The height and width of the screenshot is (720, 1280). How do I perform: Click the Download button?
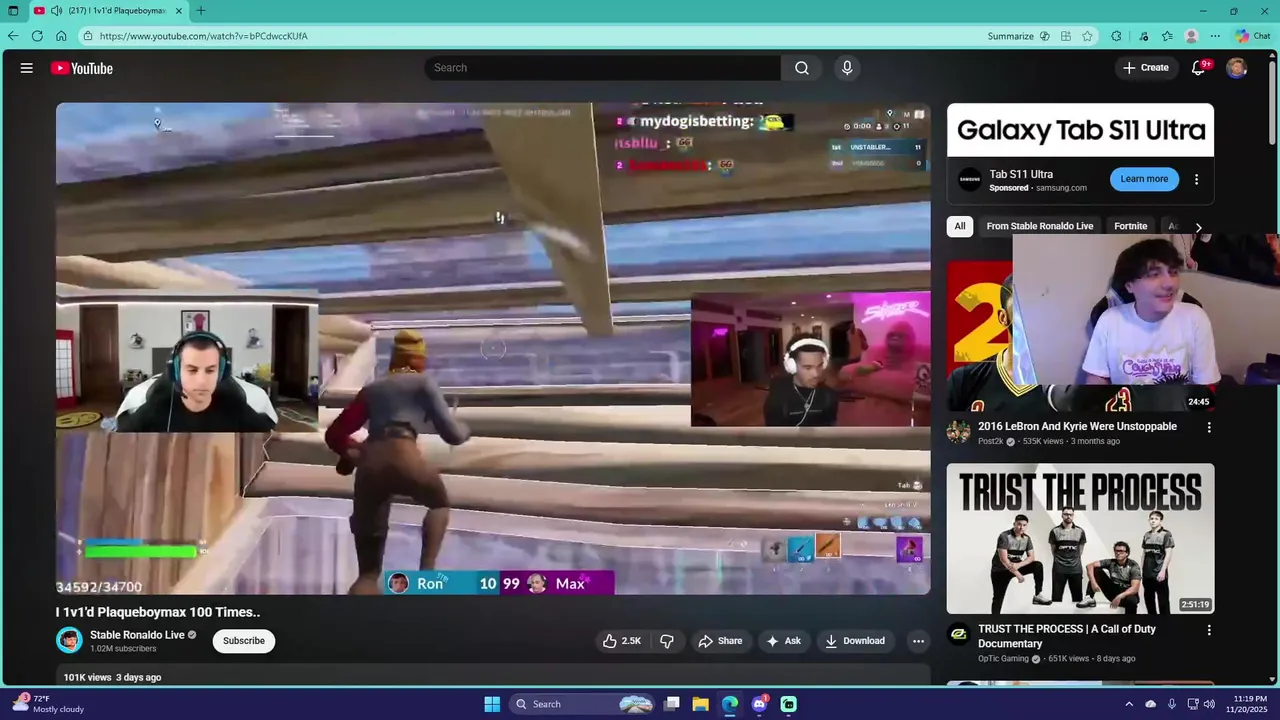tap(856, 641)
